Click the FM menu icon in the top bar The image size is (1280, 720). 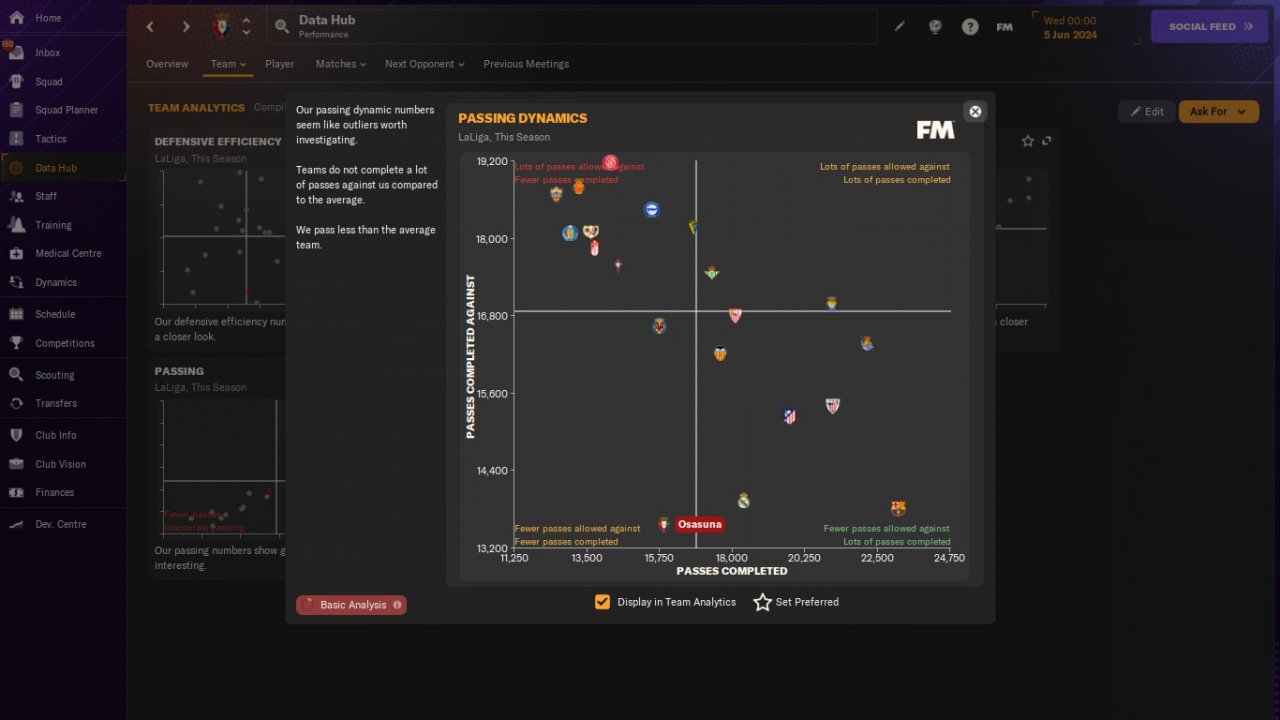pos(1005,27)
